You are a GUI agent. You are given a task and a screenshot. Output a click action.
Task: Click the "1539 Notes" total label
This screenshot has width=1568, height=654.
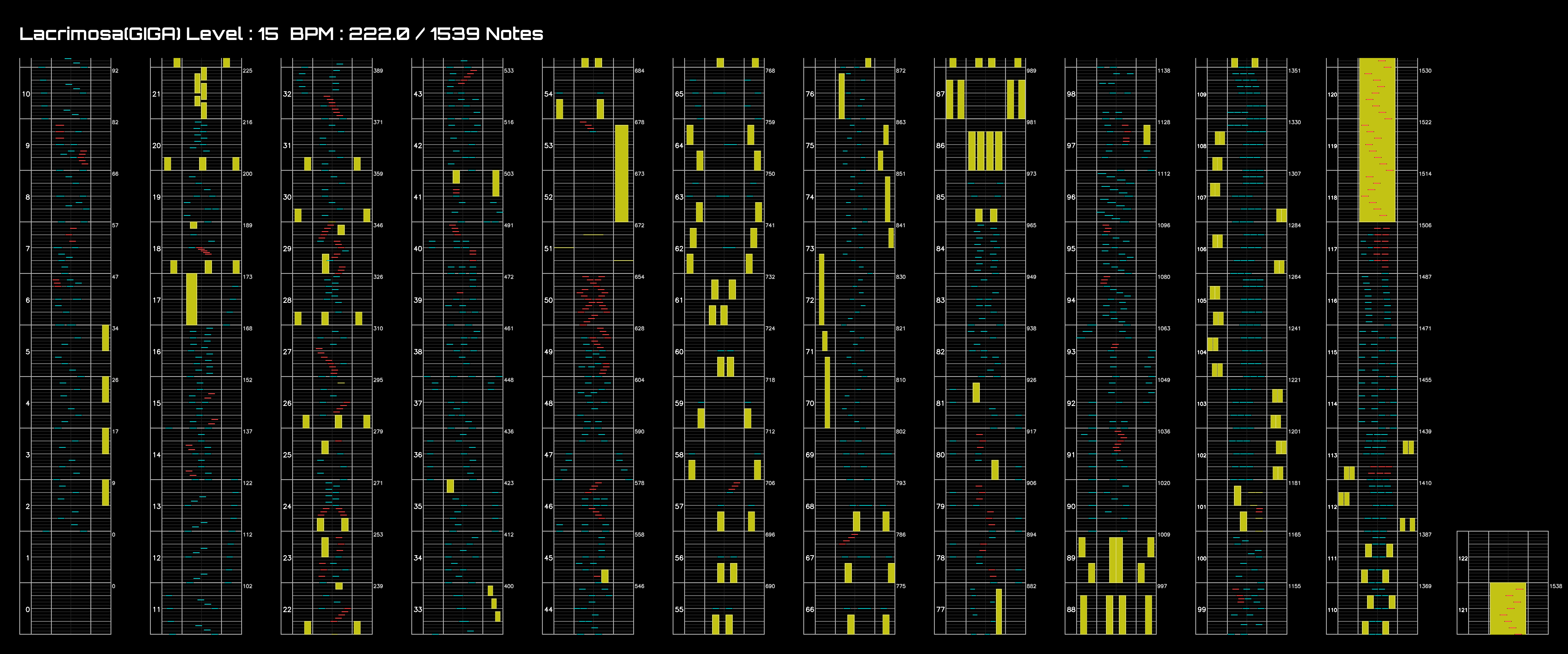486,34
